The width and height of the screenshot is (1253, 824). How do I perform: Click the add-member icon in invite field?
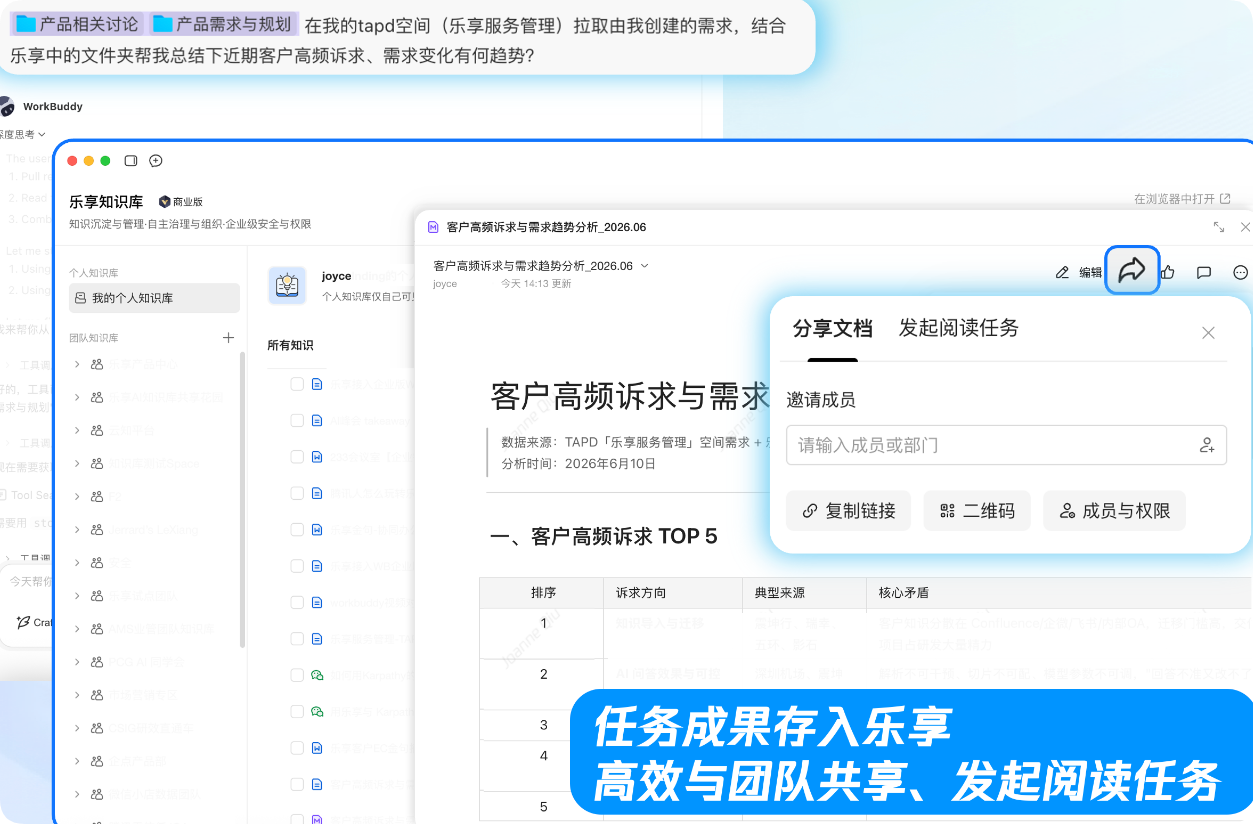(x=1207, y=445)
